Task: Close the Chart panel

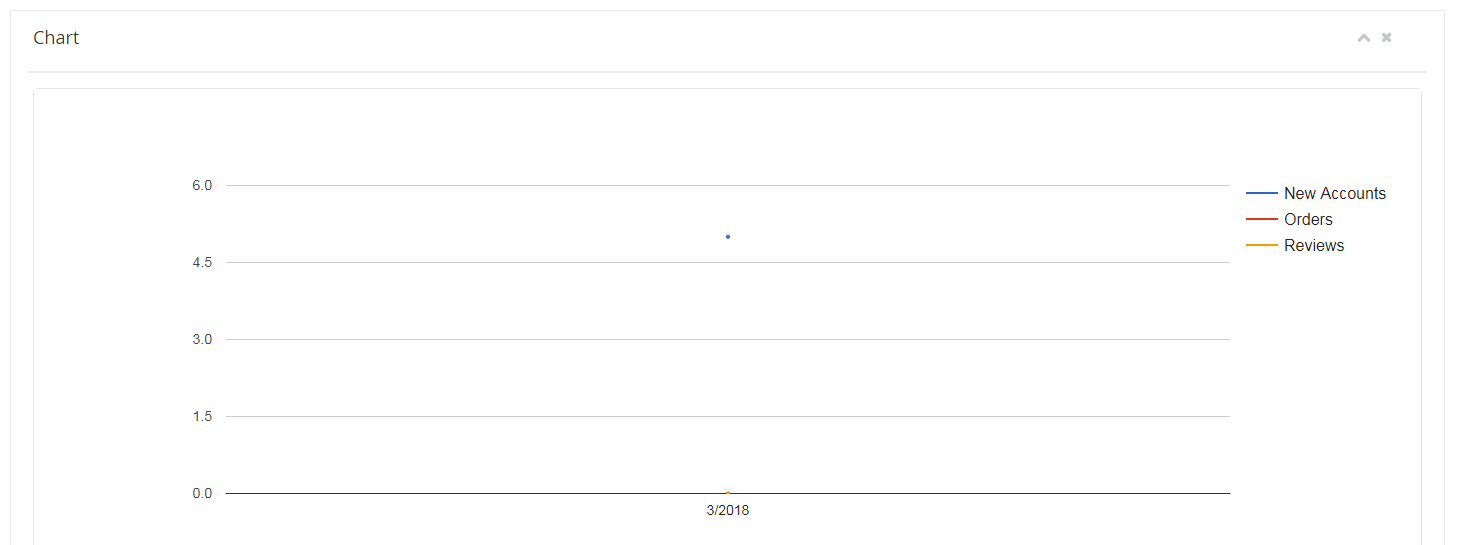Action: [1387, 38]
